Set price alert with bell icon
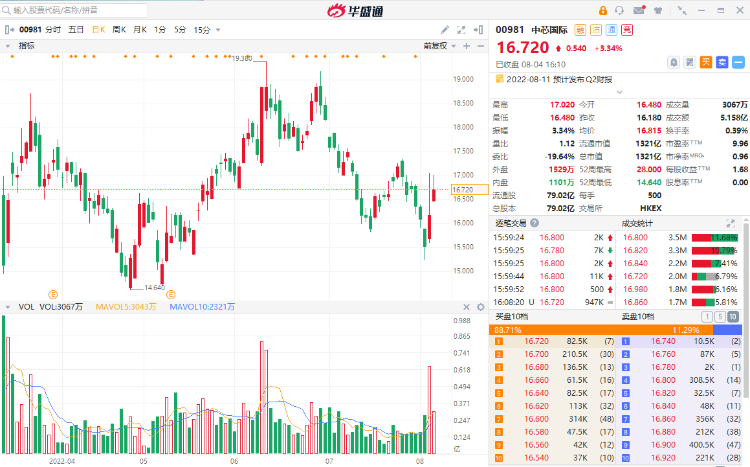This screenshot has width=750, height=467. [x=673, y=62]
